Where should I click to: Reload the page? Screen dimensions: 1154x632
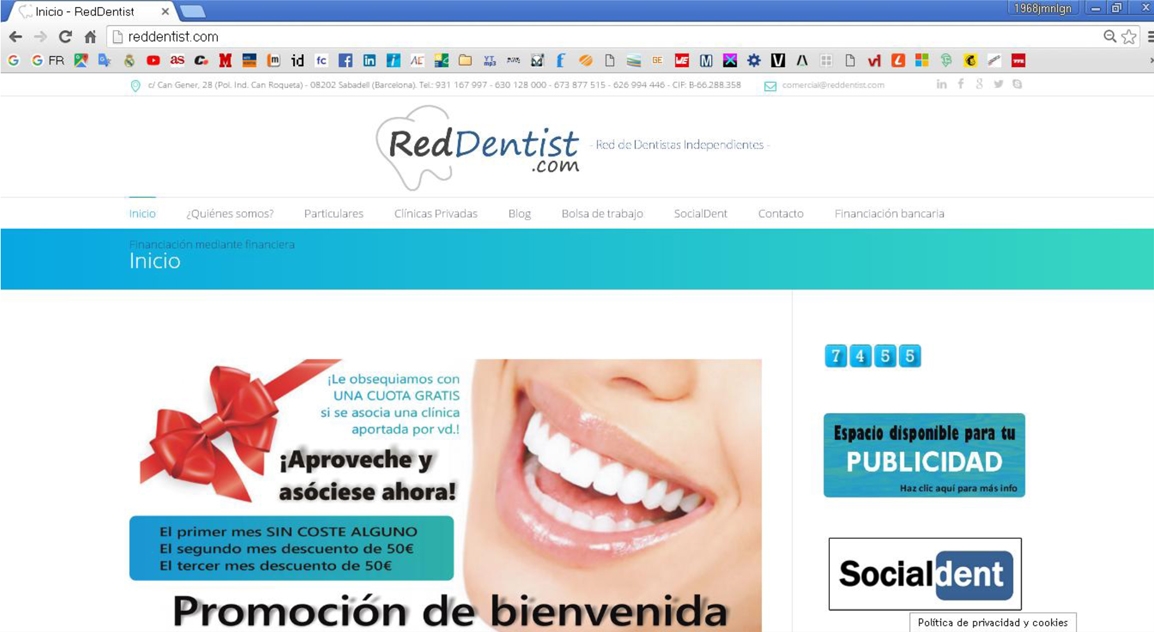click(65, 37)
